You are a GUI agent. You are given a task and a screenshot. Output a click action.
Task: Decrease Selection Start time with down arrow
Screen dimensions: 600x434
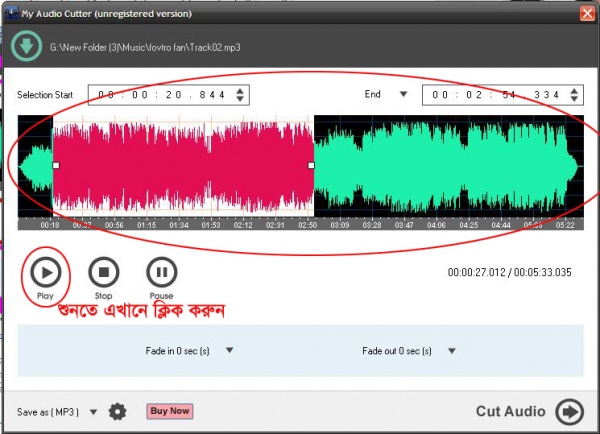240,99
